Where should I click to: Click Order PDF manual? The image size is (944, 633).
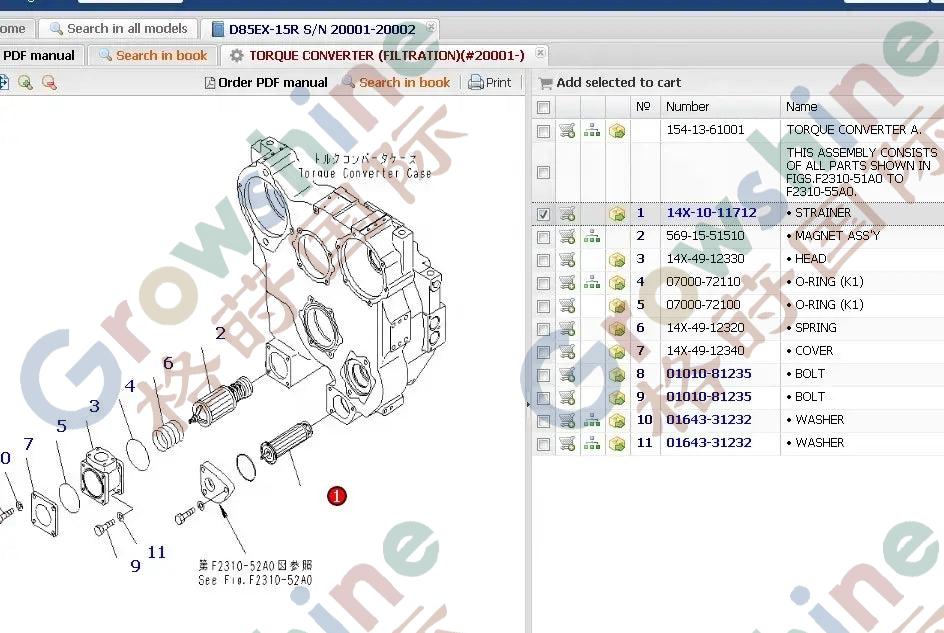click(x=266, y=83)
